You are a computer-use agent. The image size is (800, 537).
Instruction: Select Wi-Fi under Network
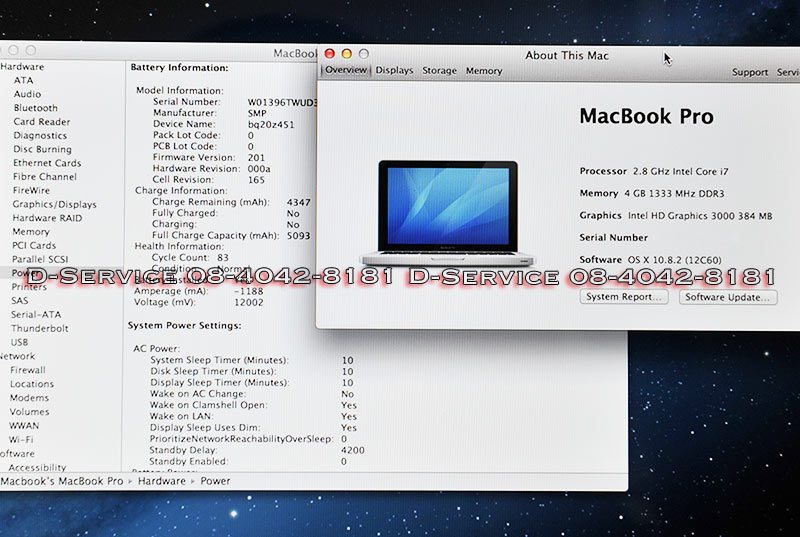pyautogui.click(x=21, y=440)
